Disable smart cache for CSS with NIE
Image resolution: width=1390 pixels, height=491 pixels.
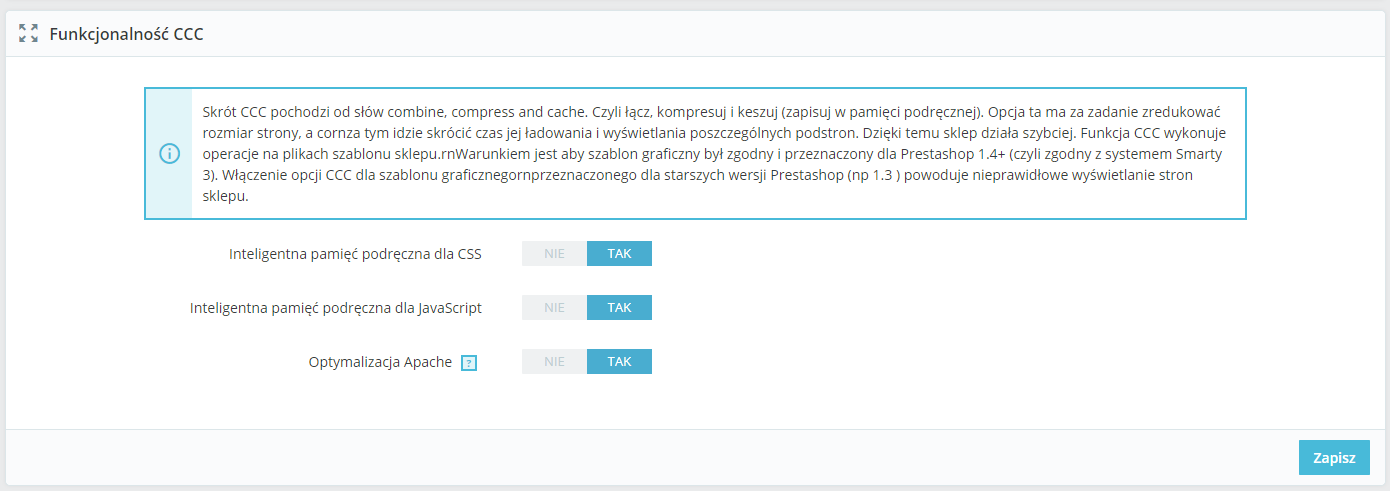(554, 254)
